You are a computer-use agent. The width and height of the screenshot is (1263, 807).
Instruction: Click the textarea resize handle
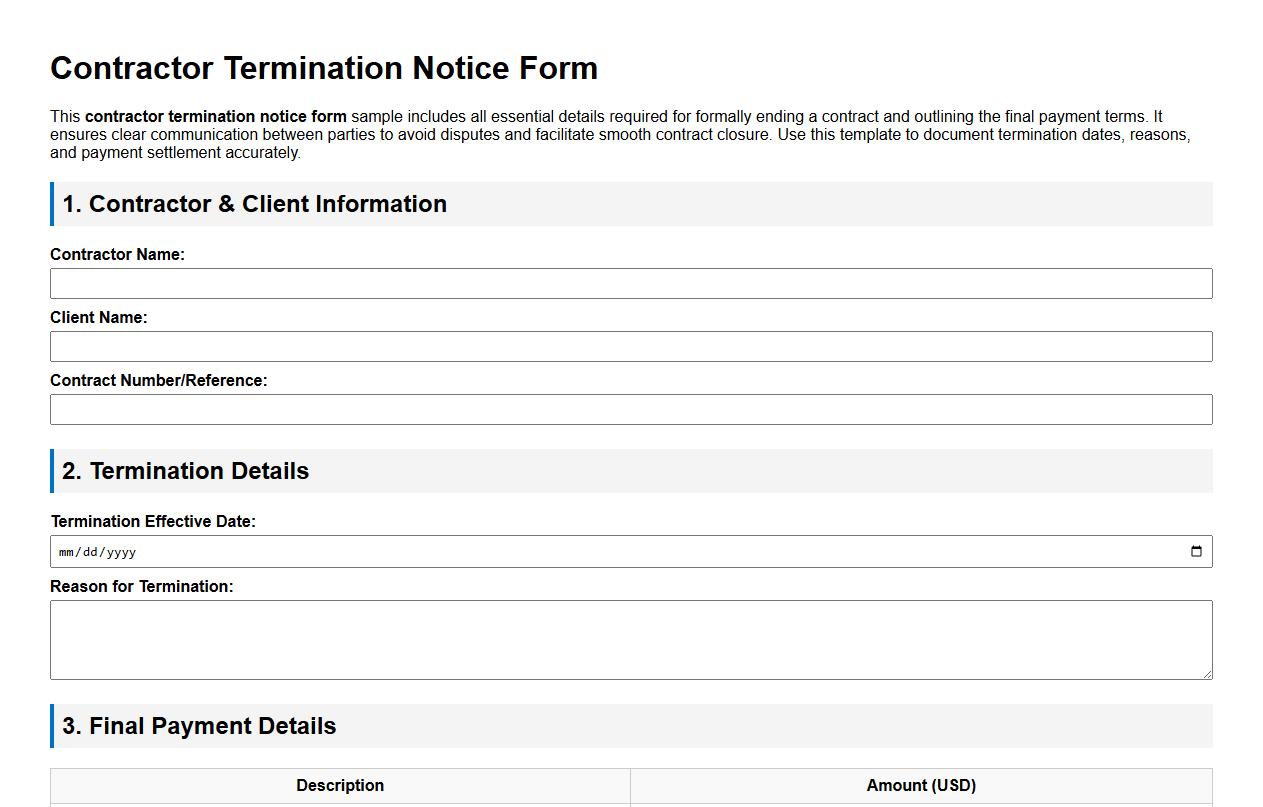point(1208,674)
